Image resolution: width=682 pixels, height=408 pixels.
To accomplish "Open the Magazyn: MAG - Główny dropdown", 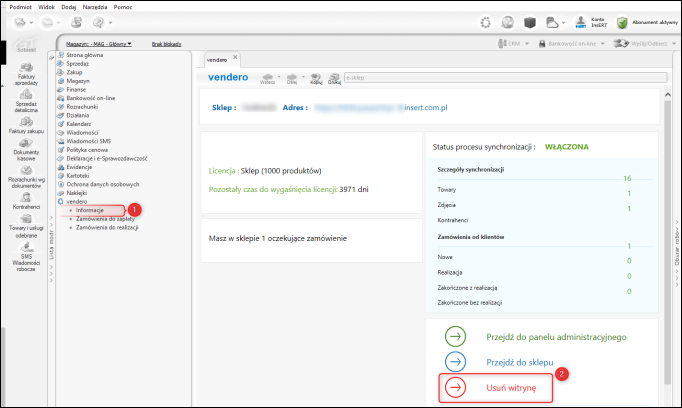I will point(99,44).
